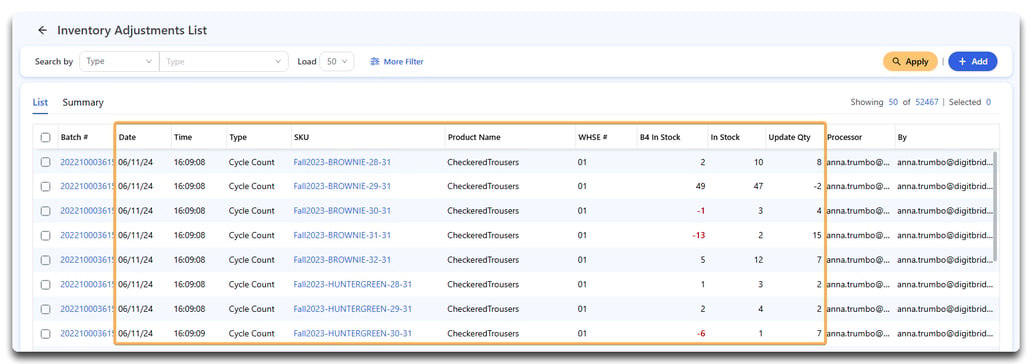Click B4 In Stock value 49
The width and height of the screenshot is (1032, 364).
tap(700, 186)
